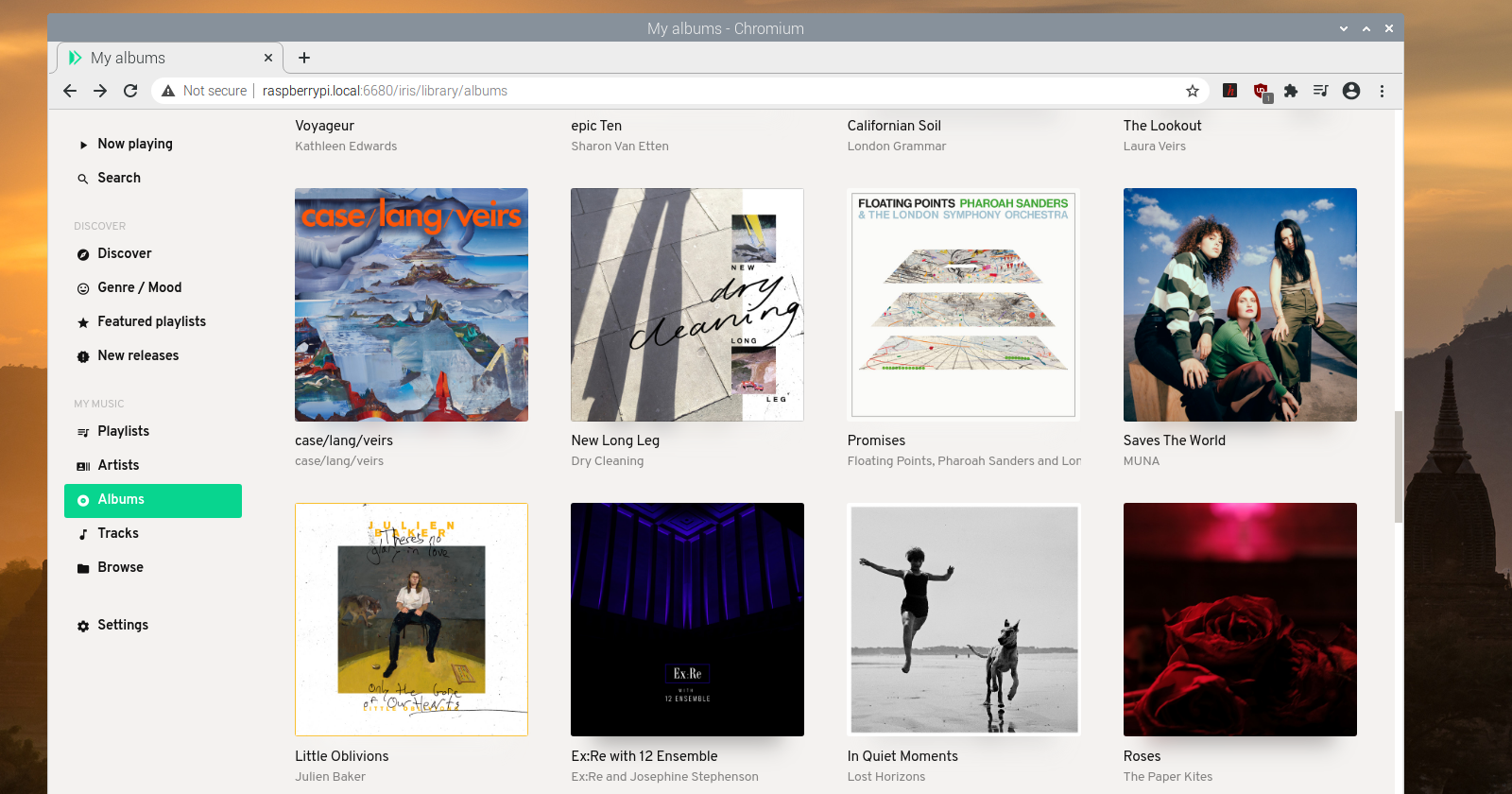Open the Little Oblivions album cover

pos(411,619)
